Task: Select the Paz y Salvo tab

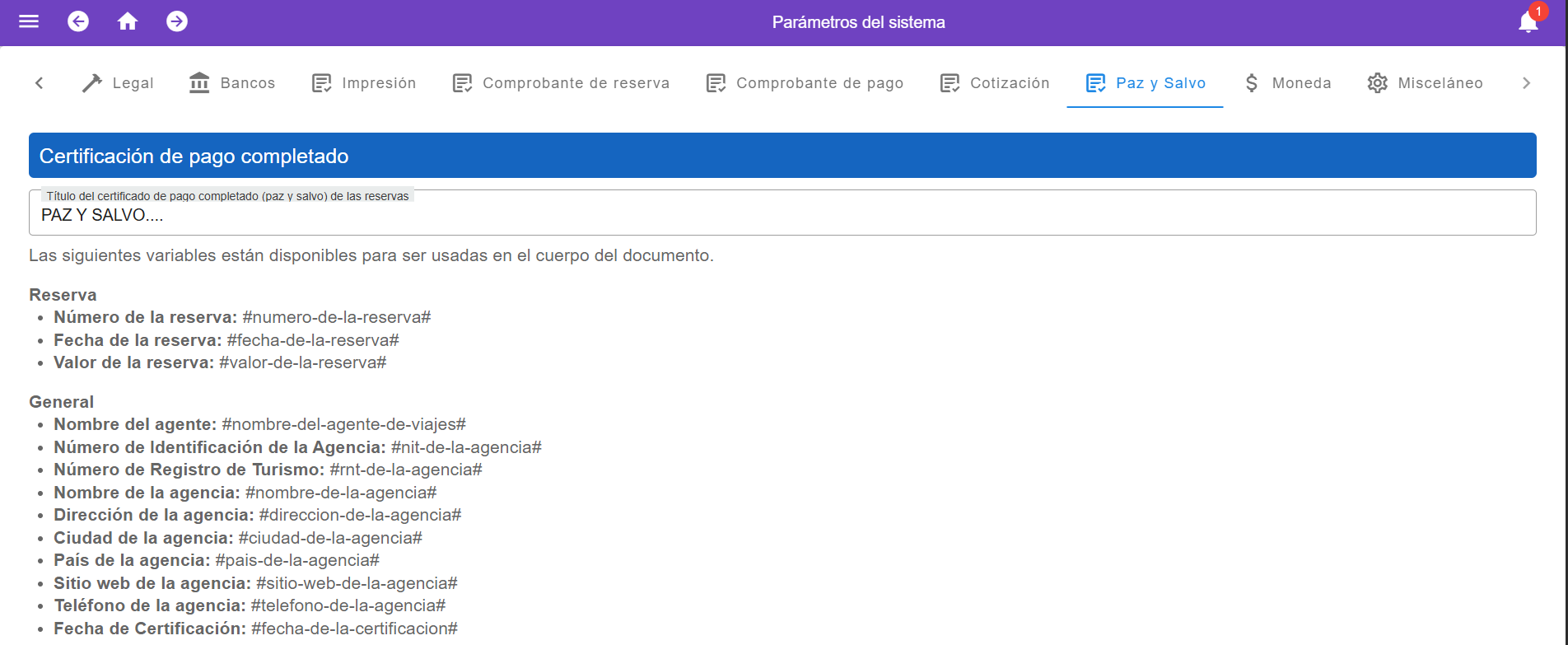Action: pos(1145,83)
